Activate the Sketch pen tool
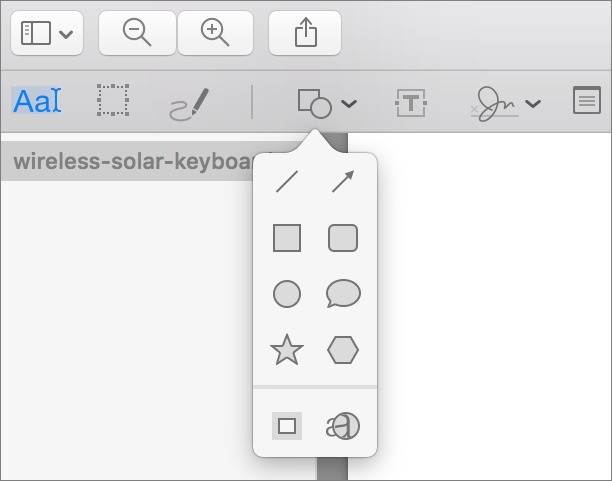The height and width of the screenshot is (481, 612). click(x=189, y=102)
